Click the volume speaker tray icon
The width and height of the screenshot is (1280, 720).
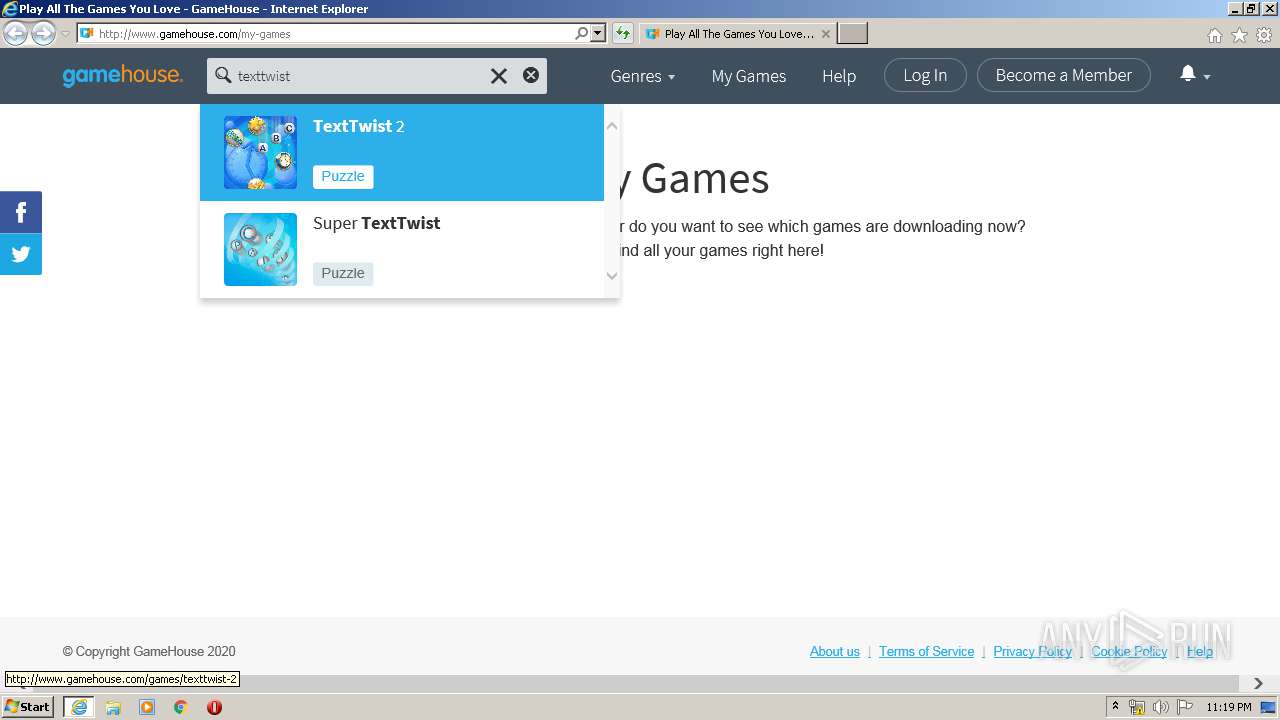[1161, 707]
